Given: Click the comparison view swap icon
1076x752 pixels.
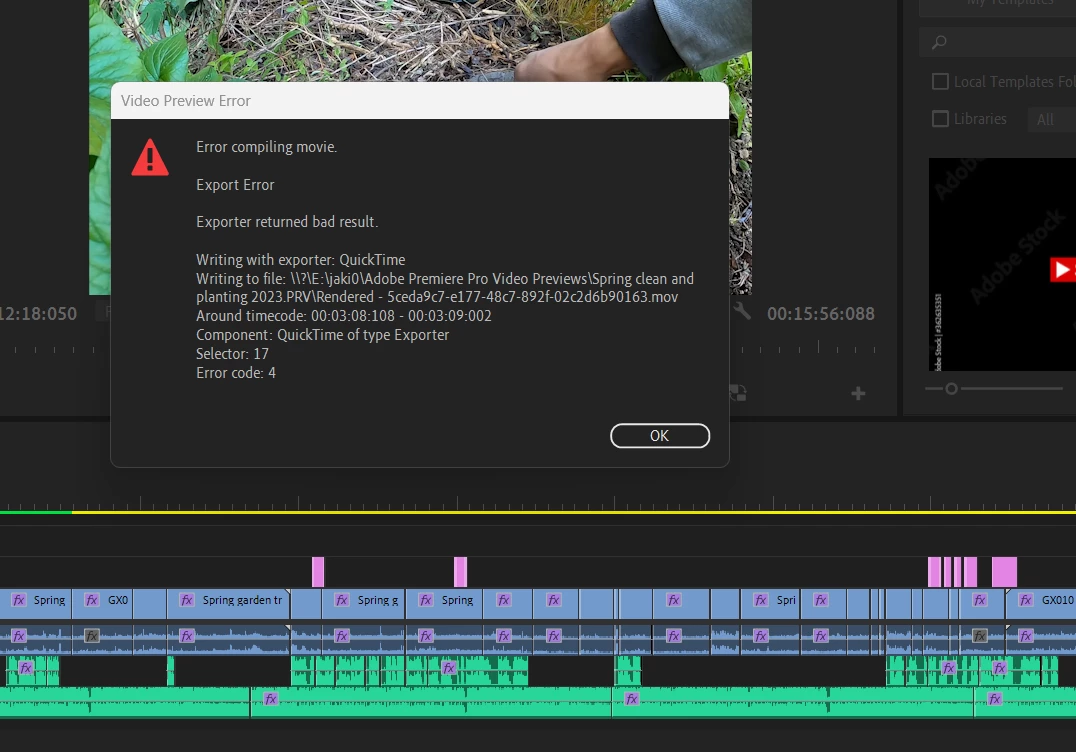Looking at the screenshot, I should pyautogui.click(x=738, y=393).
